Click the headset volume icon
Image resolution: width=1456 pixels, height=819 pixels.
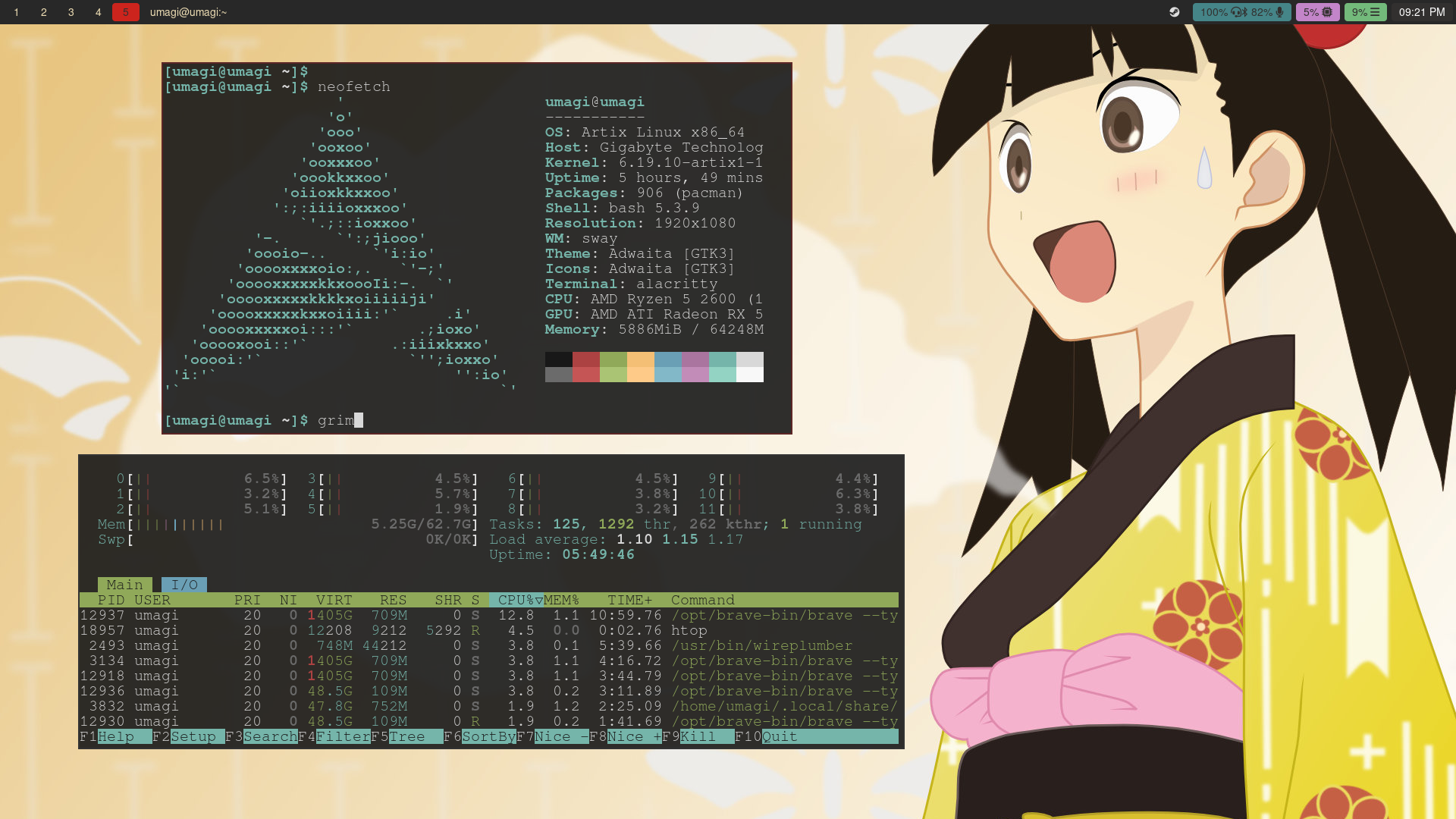pyautogui.click(x=1237, y=12)
